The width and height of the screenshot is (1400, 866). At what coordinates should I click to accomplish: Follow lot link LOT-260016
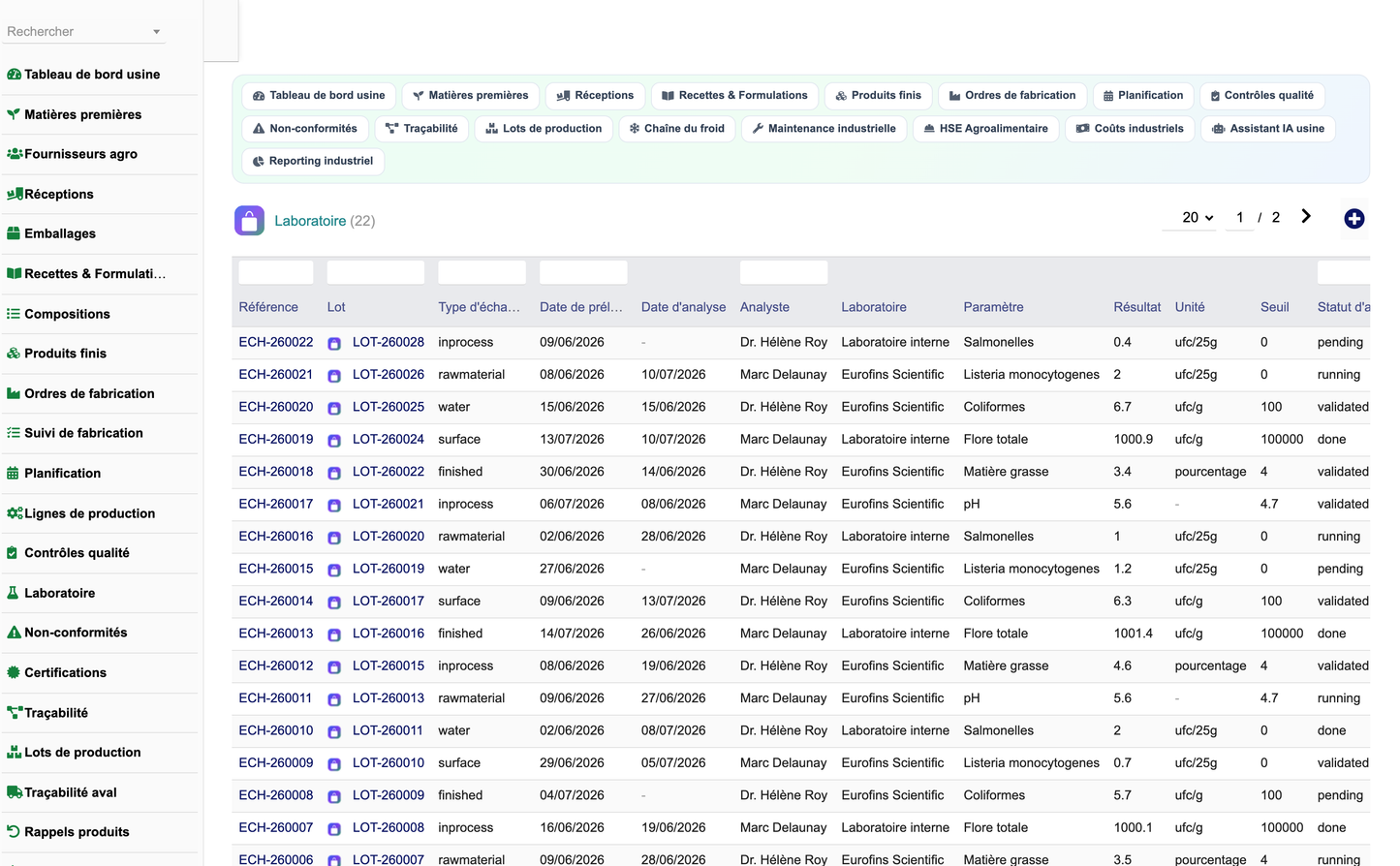point(389,633)
